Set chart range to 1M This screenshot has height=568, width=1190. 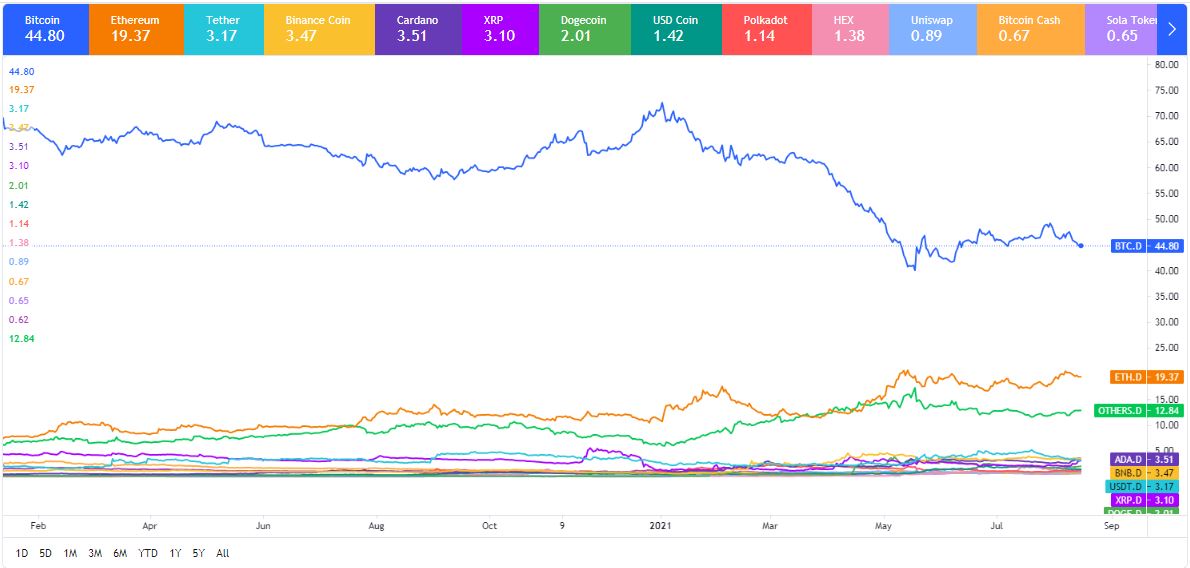[70, 554]
